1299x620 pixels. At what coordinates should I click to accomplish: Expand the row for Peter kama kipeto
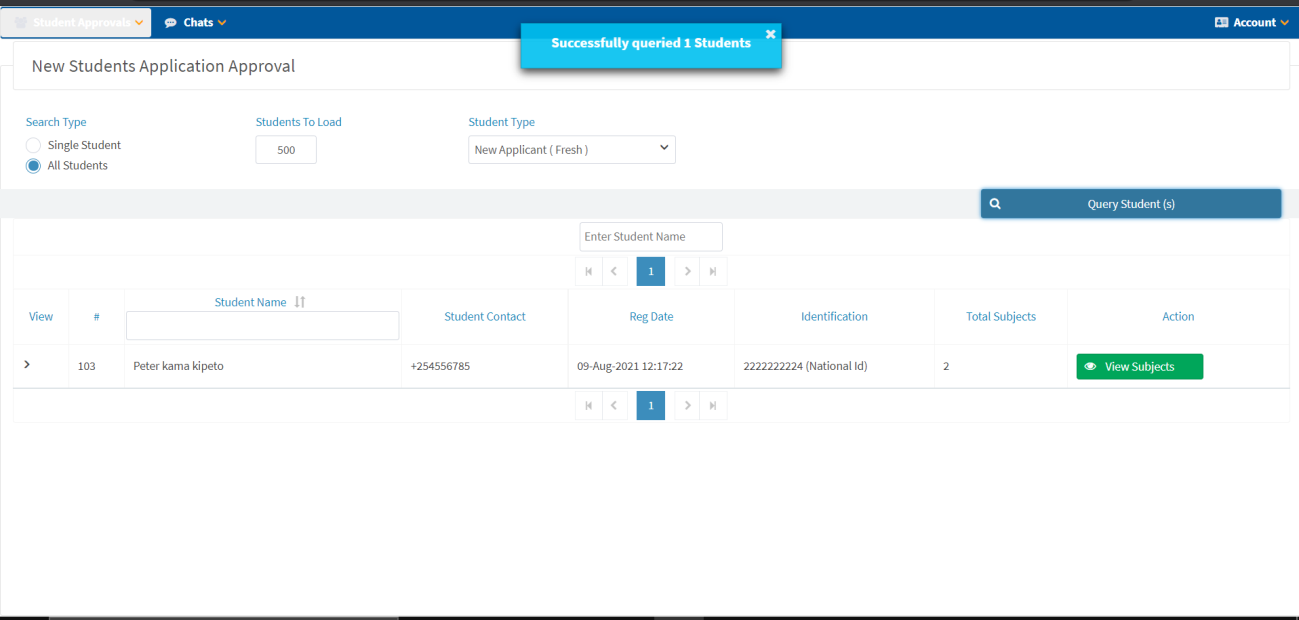[x=27, y=365]
